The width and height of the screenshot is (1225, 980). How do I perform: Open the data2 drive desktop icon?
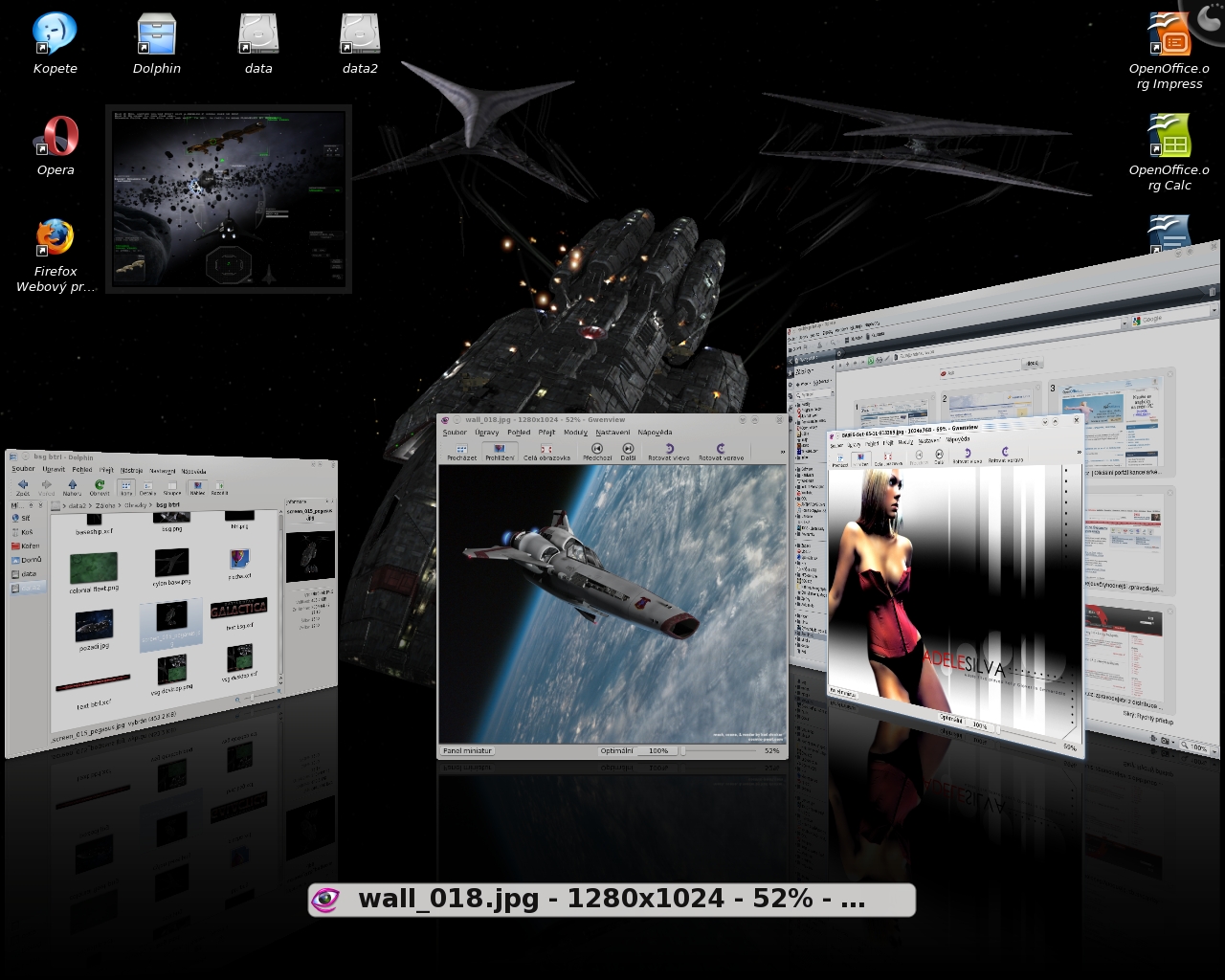click(360, 43)
